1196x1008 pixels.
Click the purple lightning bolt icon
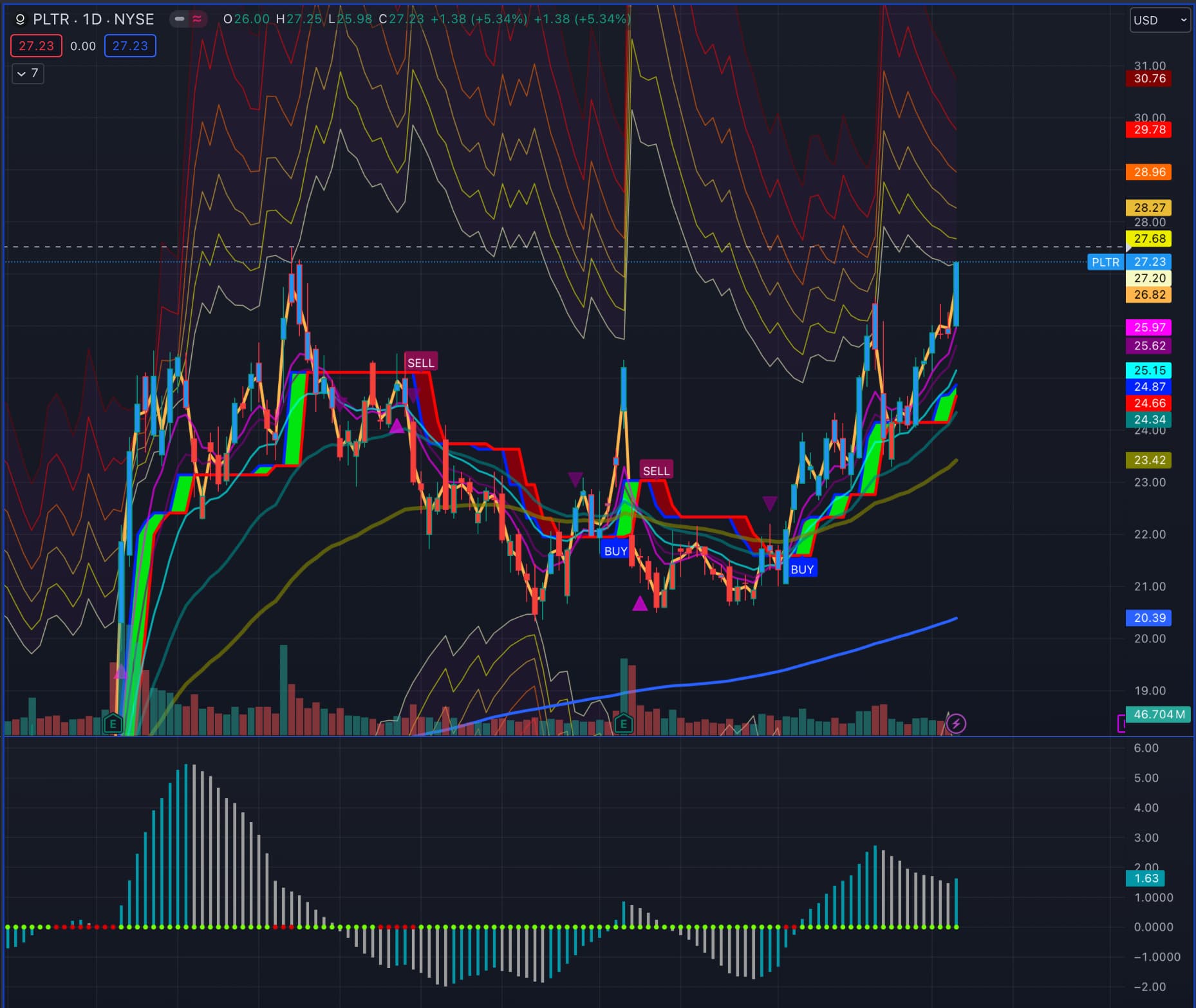pos(957,723)
